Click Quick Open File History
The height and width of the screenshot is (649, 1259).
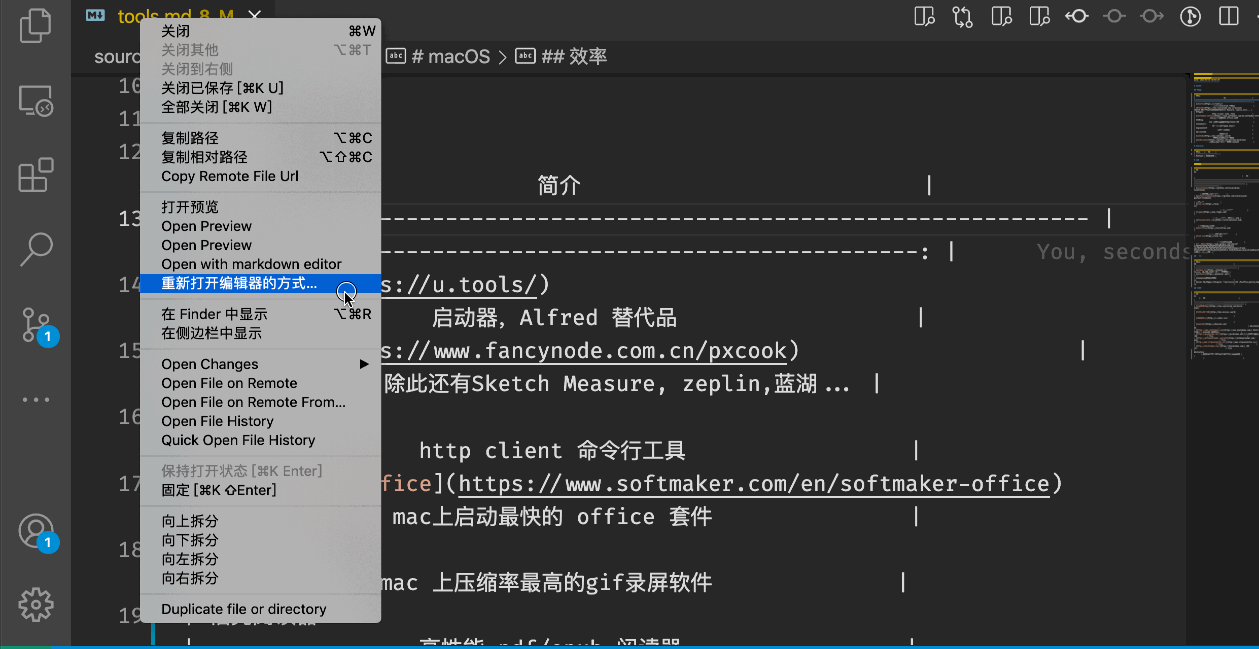[260, 440]
